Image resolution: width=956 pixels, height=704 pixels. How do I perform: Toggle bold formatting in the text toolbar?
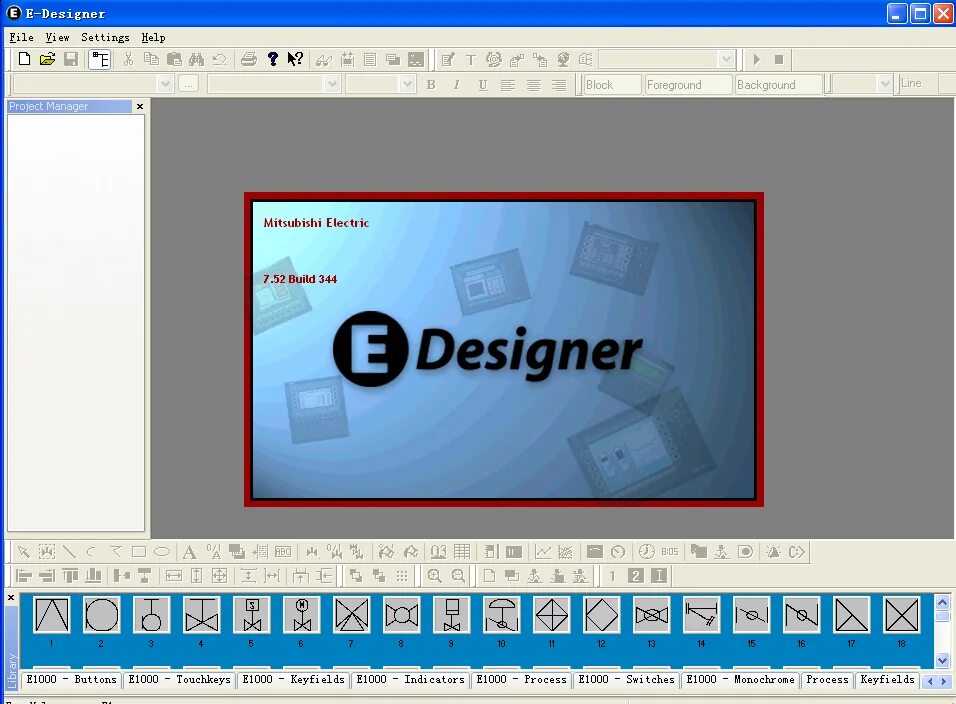point(430,84)
